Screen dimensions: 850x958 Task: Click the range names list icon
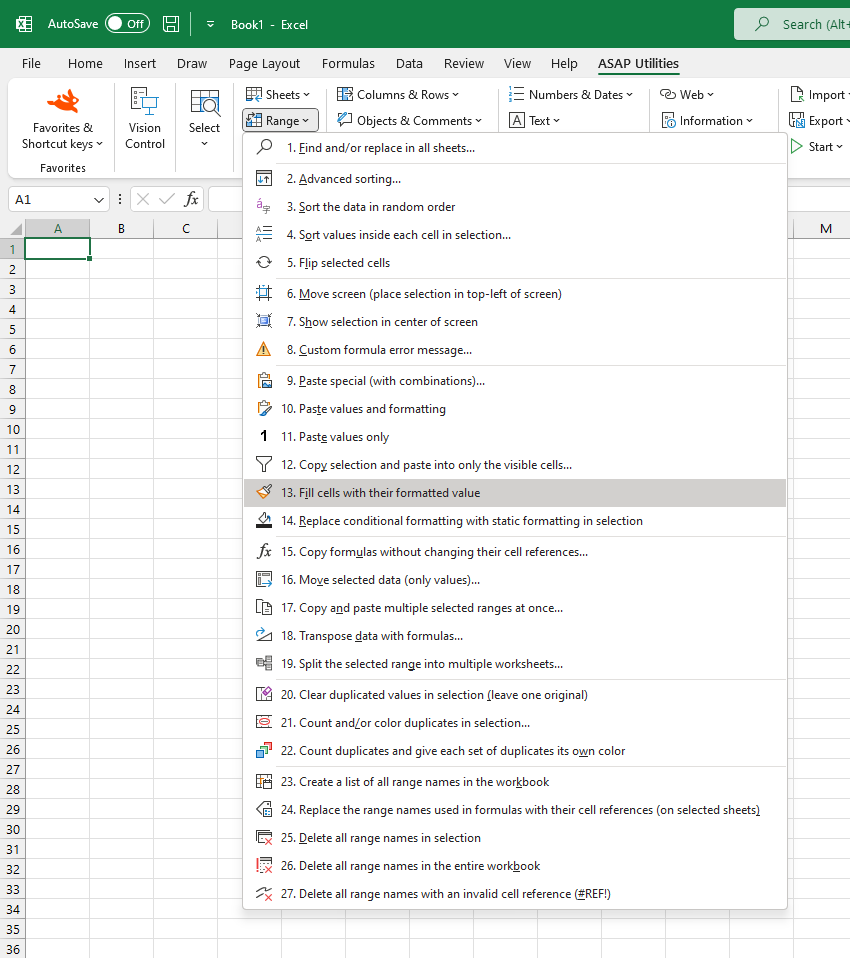pyautogui.click(x=264, y=781)
